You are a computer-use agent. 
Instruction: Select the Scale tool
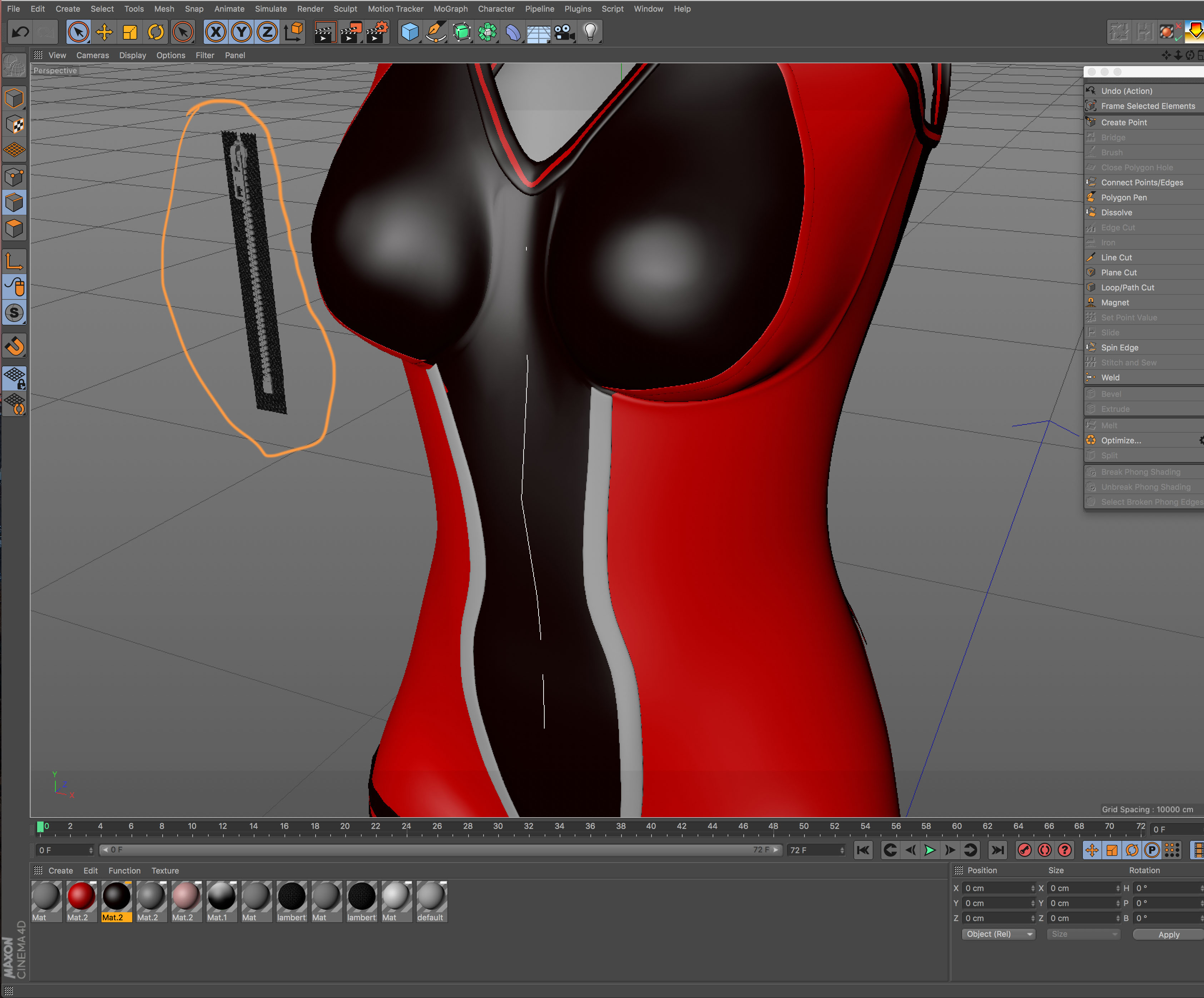pos(130,32)
